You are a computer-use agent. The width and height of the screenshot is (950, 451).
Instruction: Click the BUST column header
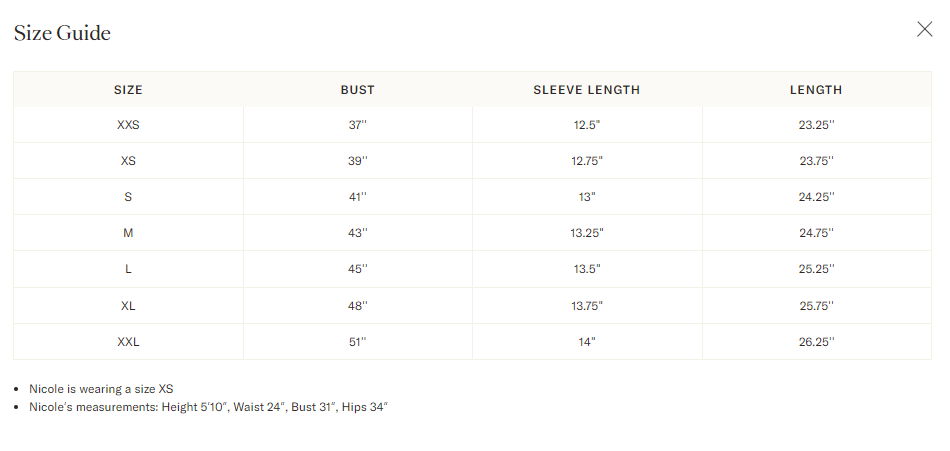pyautogui.click(x=357, y=90)
